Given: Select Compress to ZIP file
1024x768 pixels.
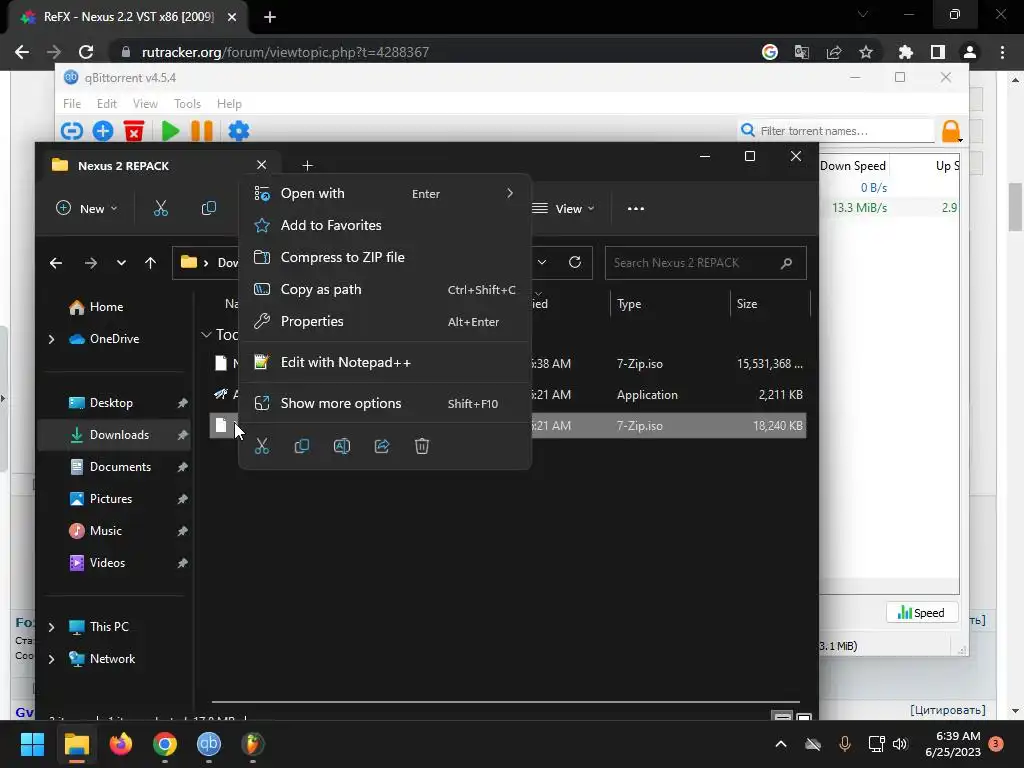Looking at the screenshot, I should tap(385, 257).
